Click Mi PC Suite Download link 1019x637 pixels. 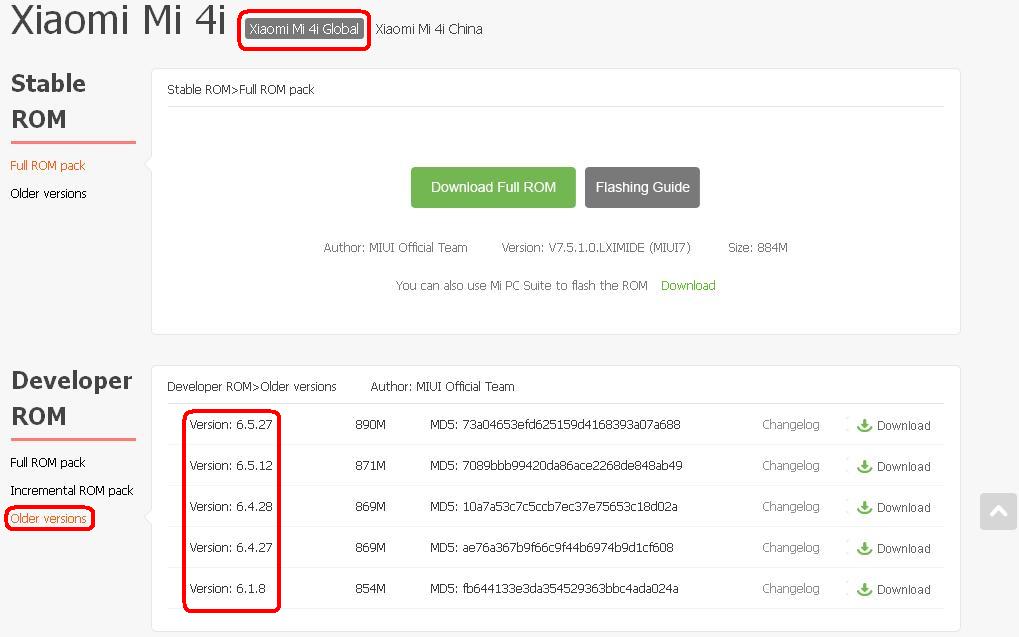[688, 285]
